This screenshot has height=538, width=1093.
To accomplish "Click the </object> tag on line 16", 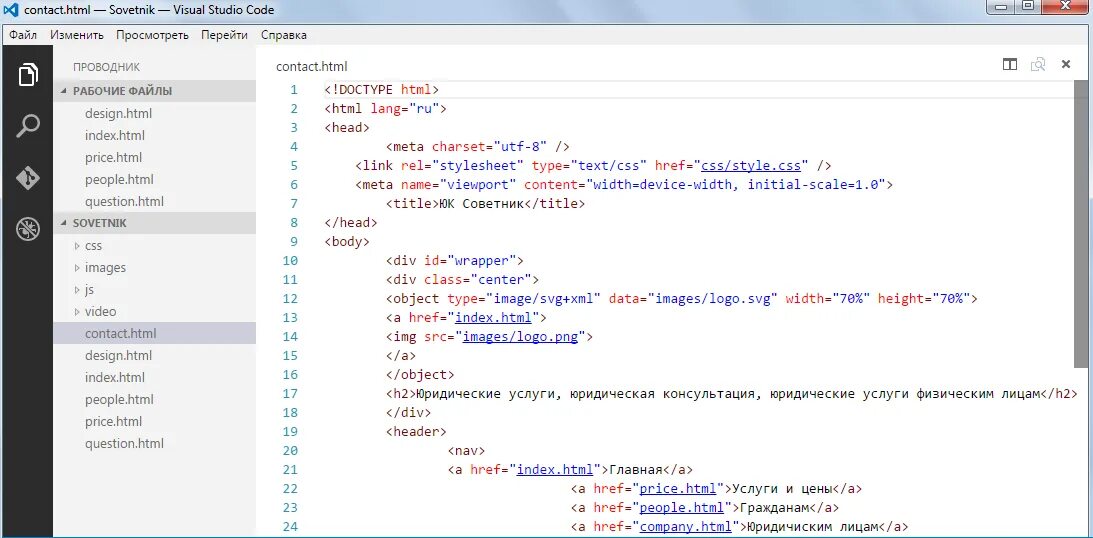I will click(420, 374).
